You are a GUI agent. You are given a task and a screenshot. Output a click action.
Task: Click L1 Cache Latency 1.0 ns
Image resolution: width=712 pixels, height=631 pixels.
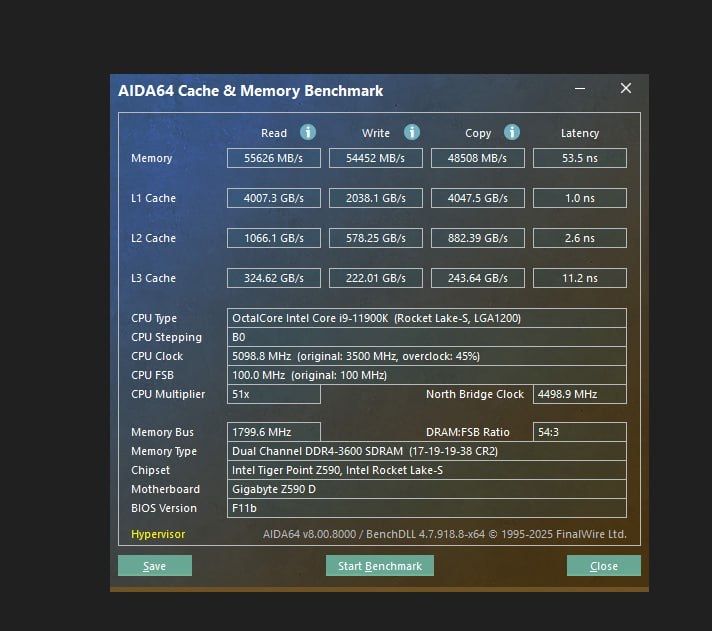click(x=580, y=198)
